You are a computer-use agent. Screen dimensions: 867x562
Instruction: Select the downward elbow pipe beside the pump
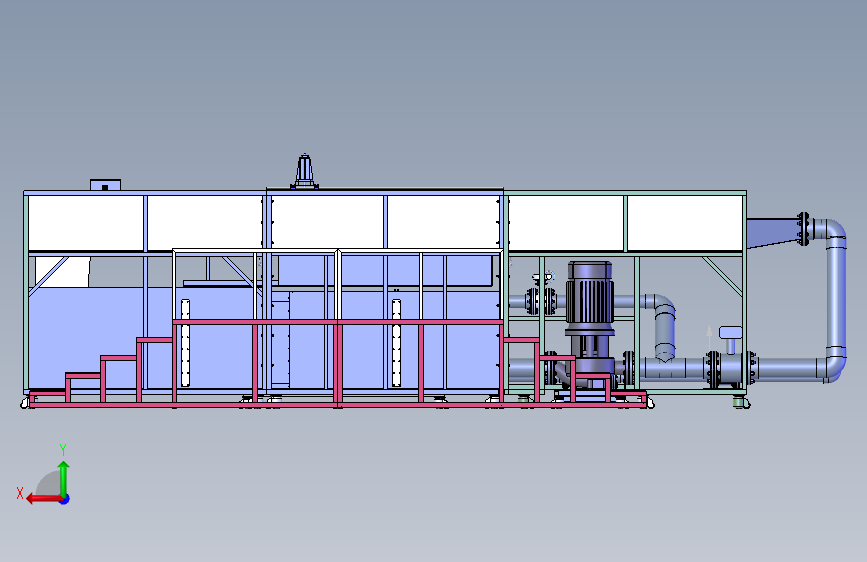pos(663,327)
